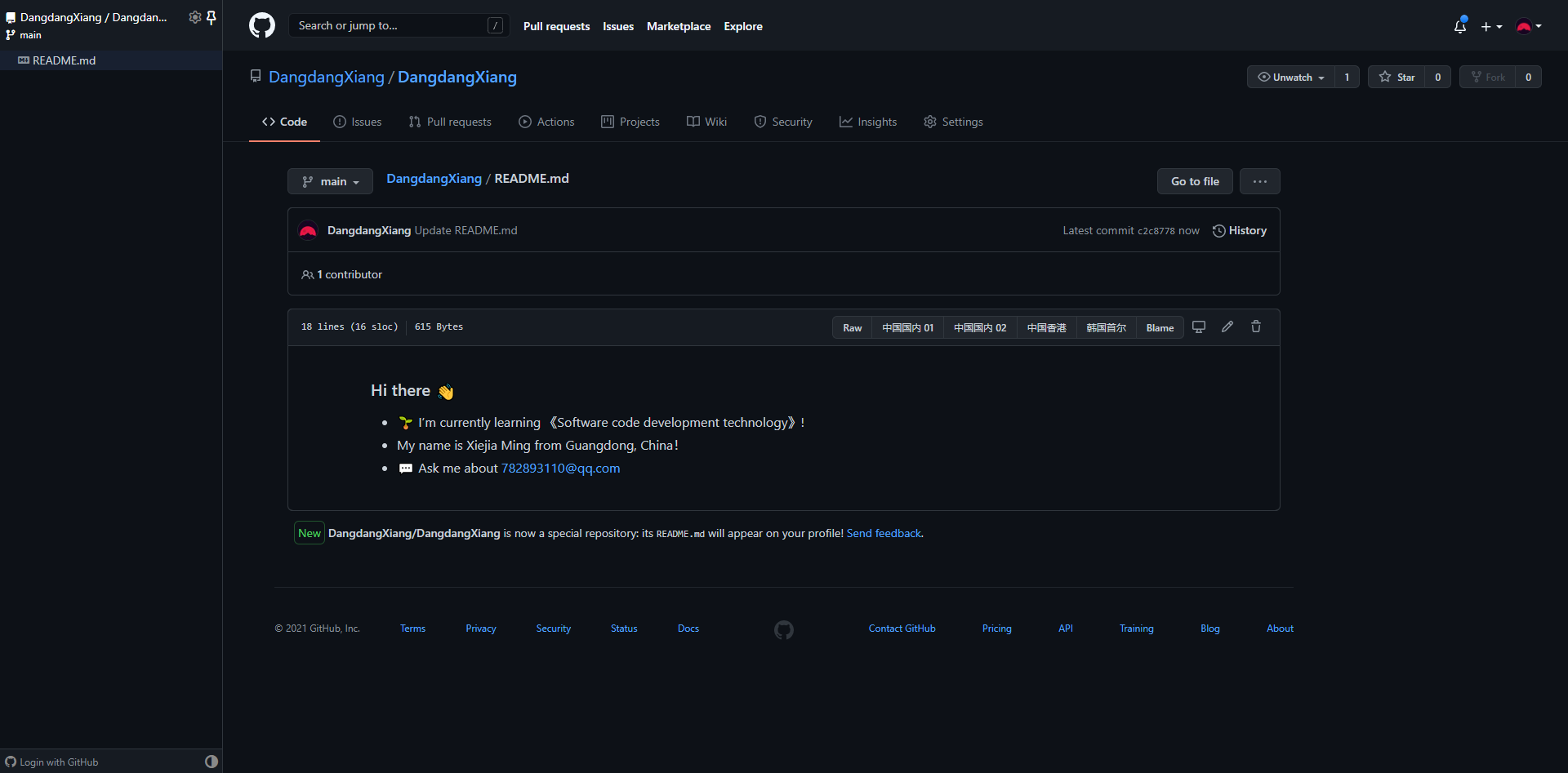Switch to the Insights tab
Viewport: 1568px width, 773px height.
pos(868,122)
